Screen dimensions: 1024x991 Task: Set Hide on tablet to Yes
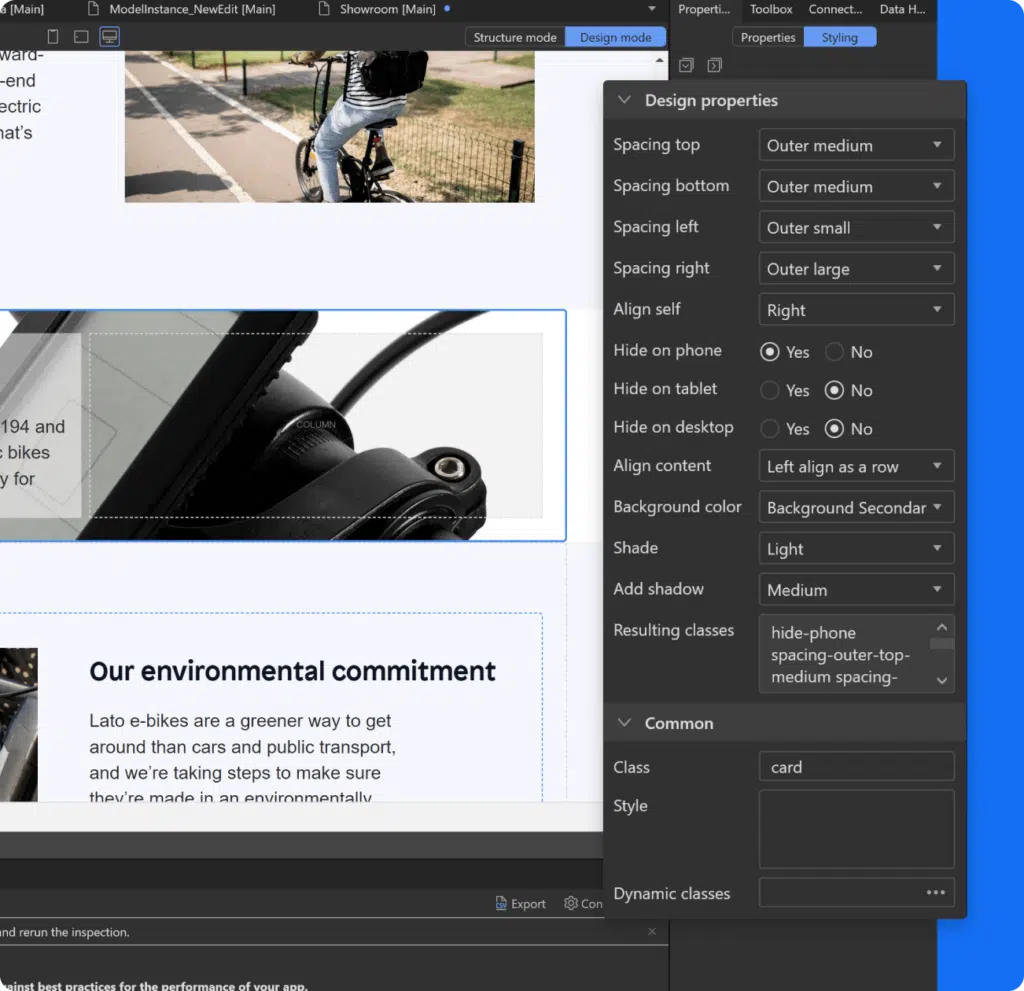pyautogui.click(x=770, y=390)
